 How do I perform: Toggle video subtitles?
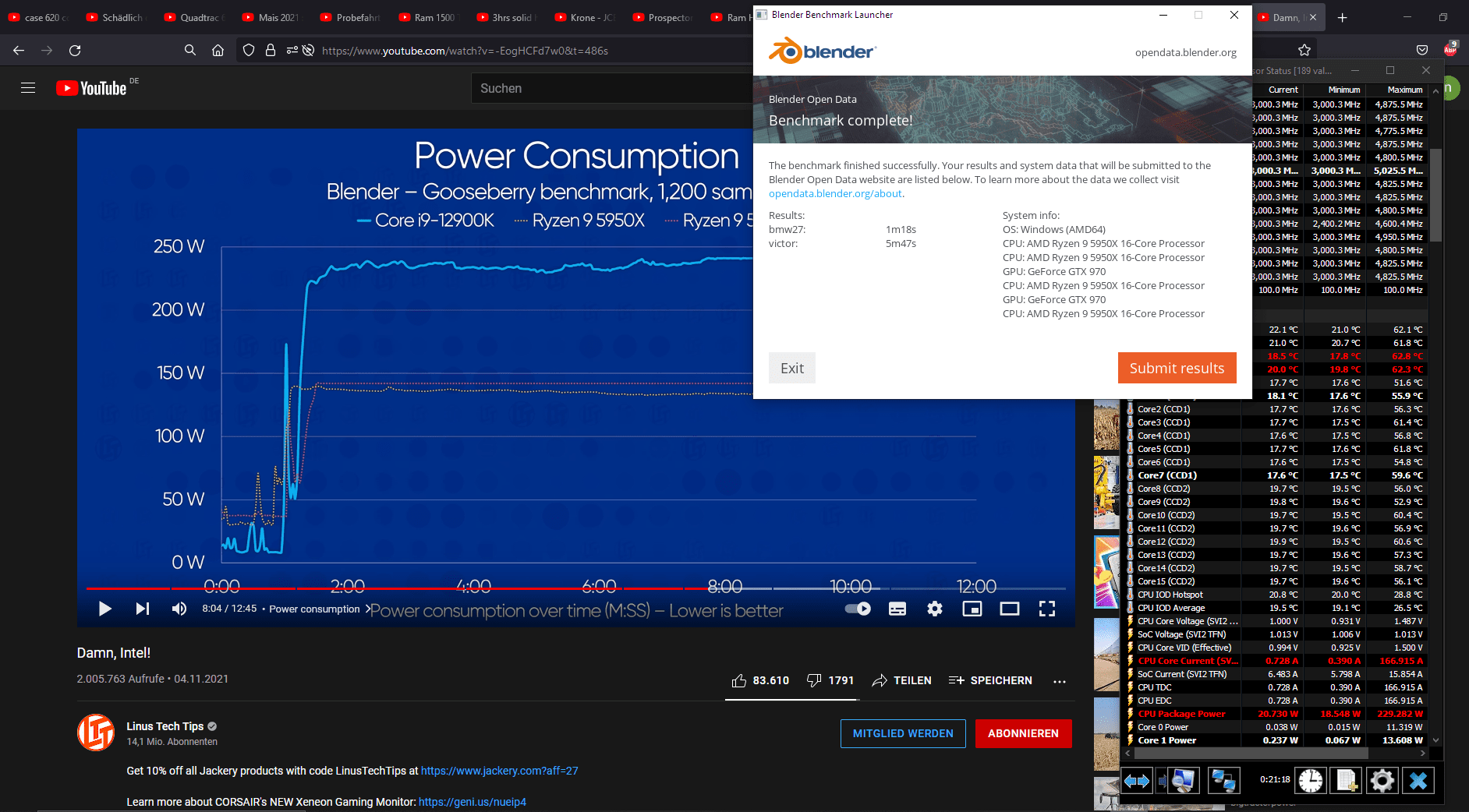tap(897, 609)
